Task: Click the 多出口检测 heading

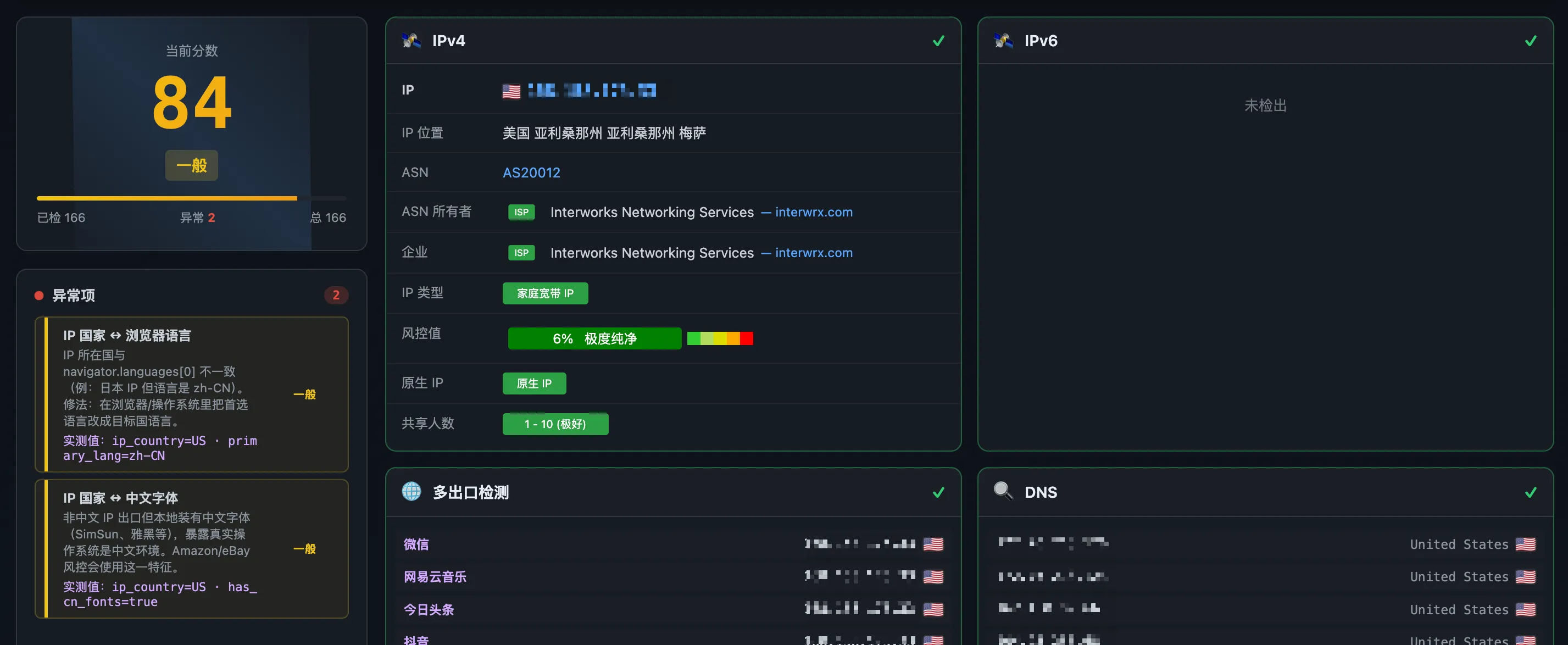Action: 470,492
